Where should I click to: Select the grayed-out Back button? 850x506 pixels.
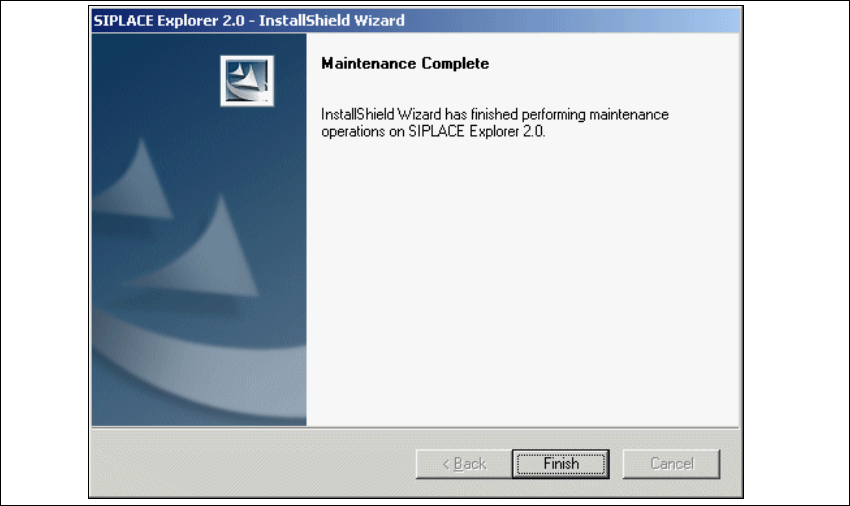click(463, 464)
